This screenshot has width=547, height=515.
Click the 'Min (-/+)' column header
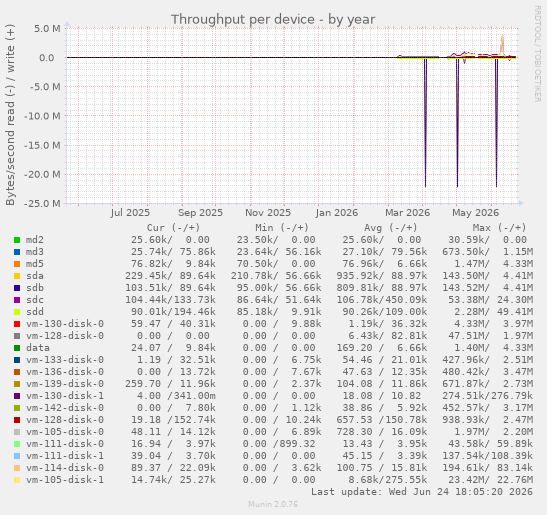(x=282, y=228)
